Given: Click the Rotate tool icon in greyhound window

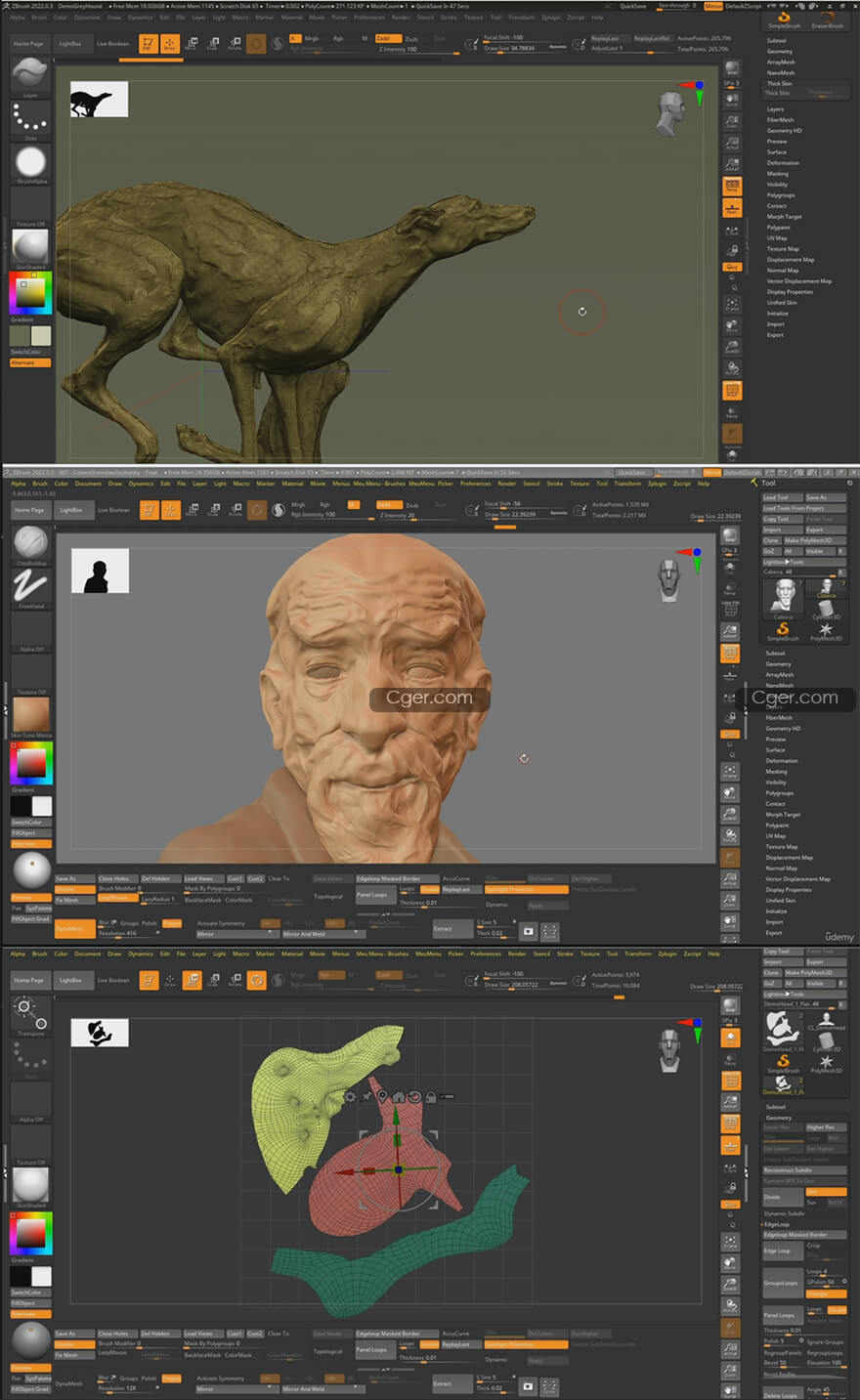Looking at the screenshot, I should (x=235, y=44).
